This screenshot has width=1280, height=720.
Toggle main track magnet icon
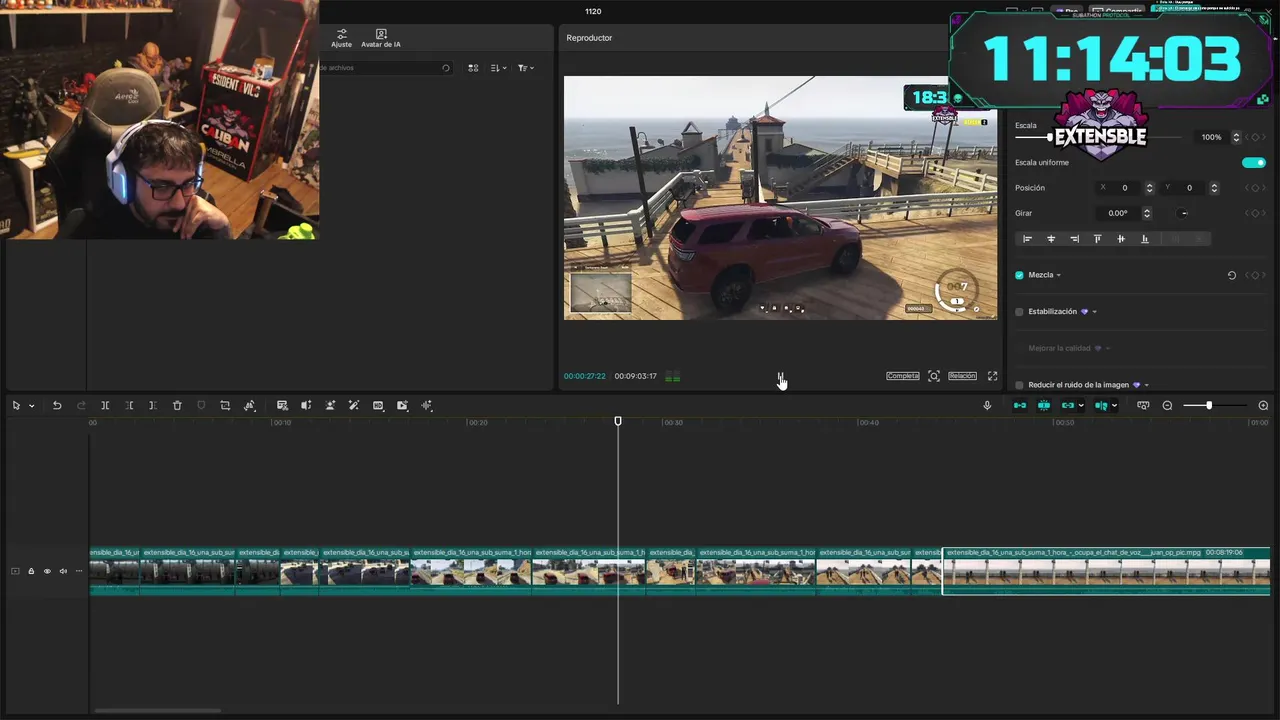coord(1019,405)
